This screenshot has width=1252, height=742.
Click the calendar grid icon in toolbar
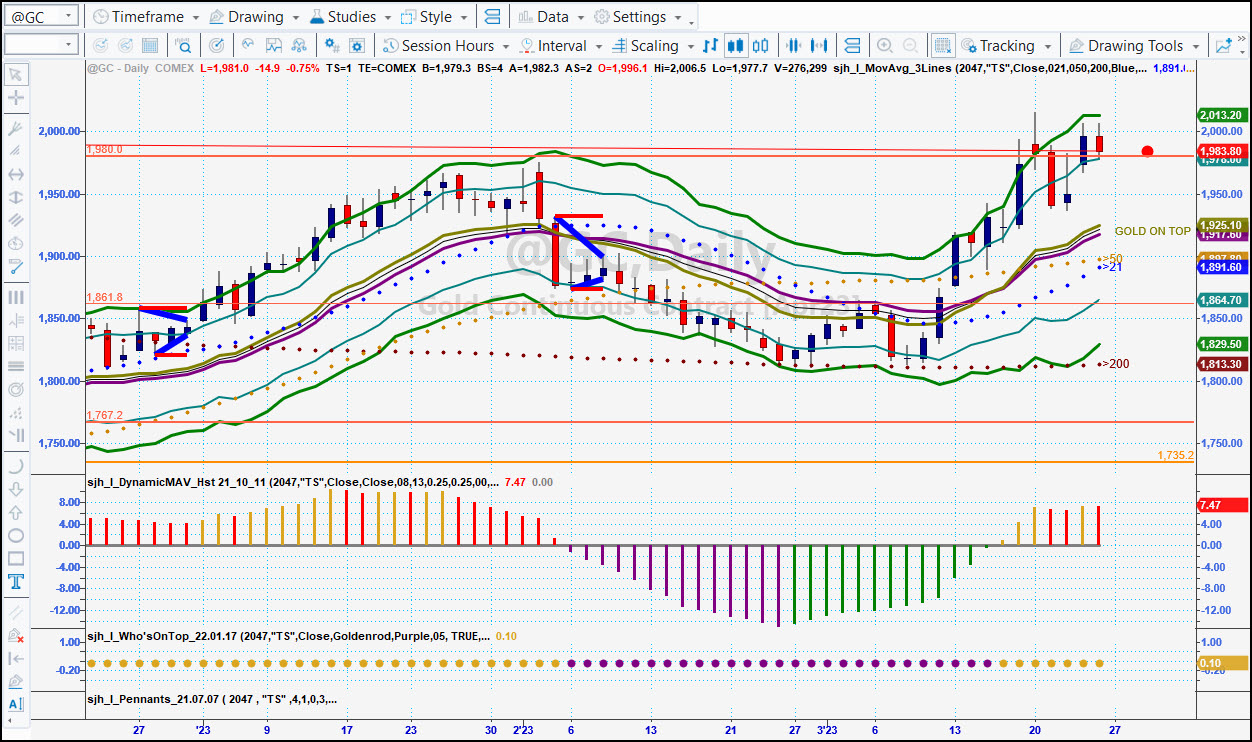pos(150,46)
